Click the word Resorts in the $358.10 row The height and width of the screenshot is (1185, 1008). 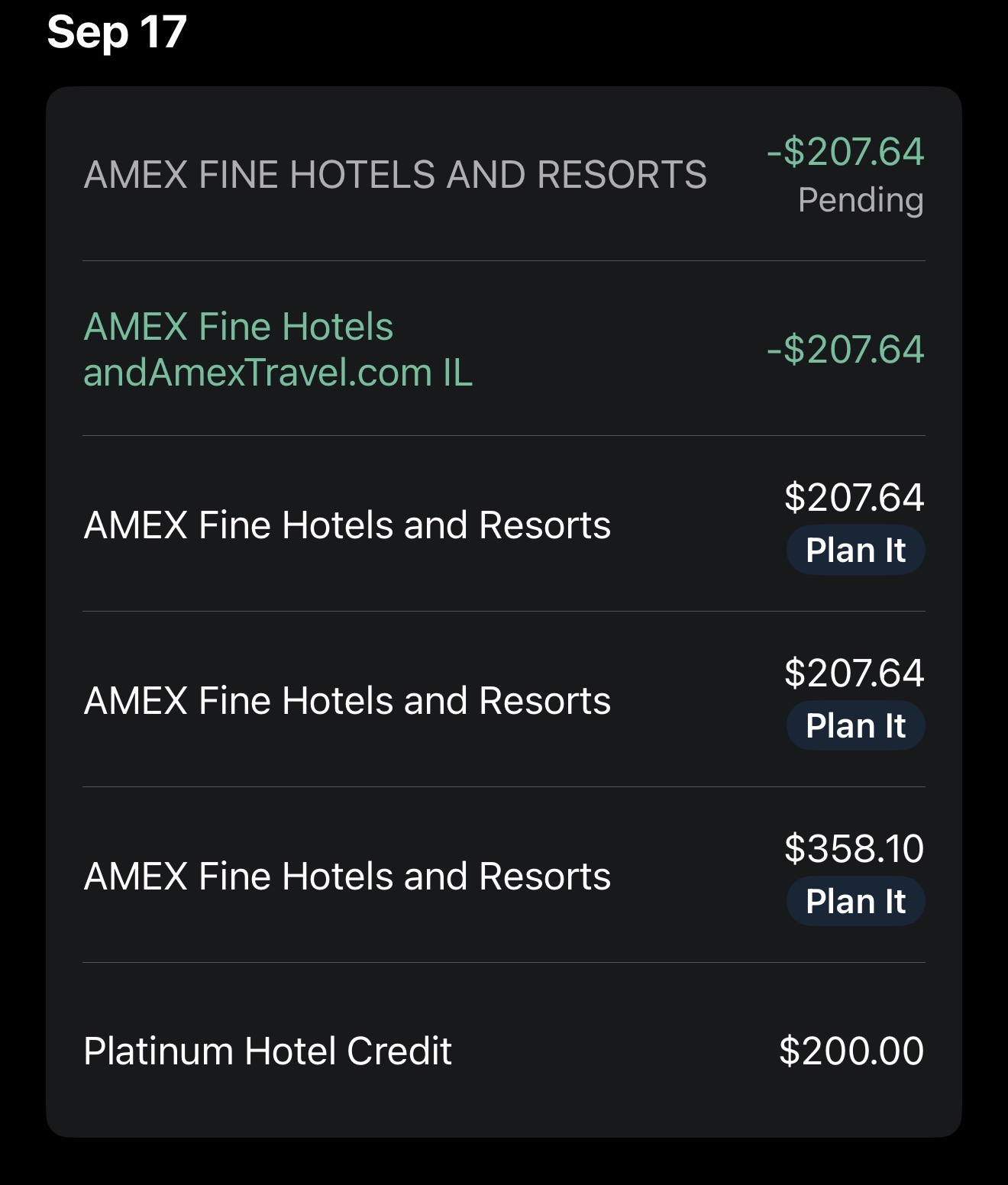(x=544, y=877)
